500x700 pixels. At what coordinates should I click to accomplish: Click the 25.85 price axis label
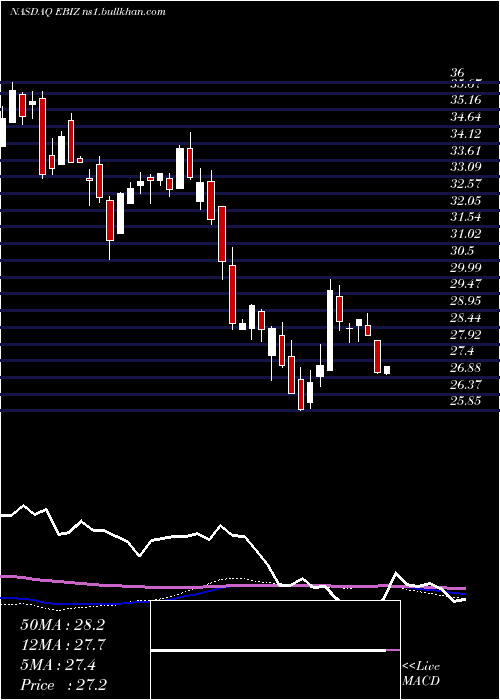coord(466,401)
